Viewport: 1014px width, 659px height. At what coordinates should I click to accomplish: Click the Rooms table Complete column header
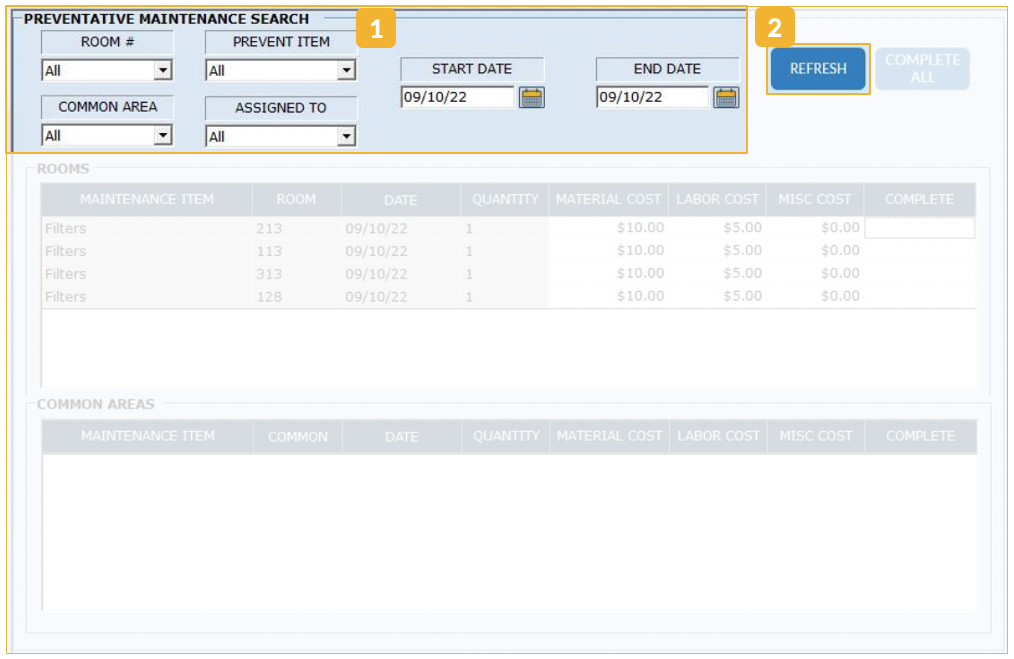919,199
